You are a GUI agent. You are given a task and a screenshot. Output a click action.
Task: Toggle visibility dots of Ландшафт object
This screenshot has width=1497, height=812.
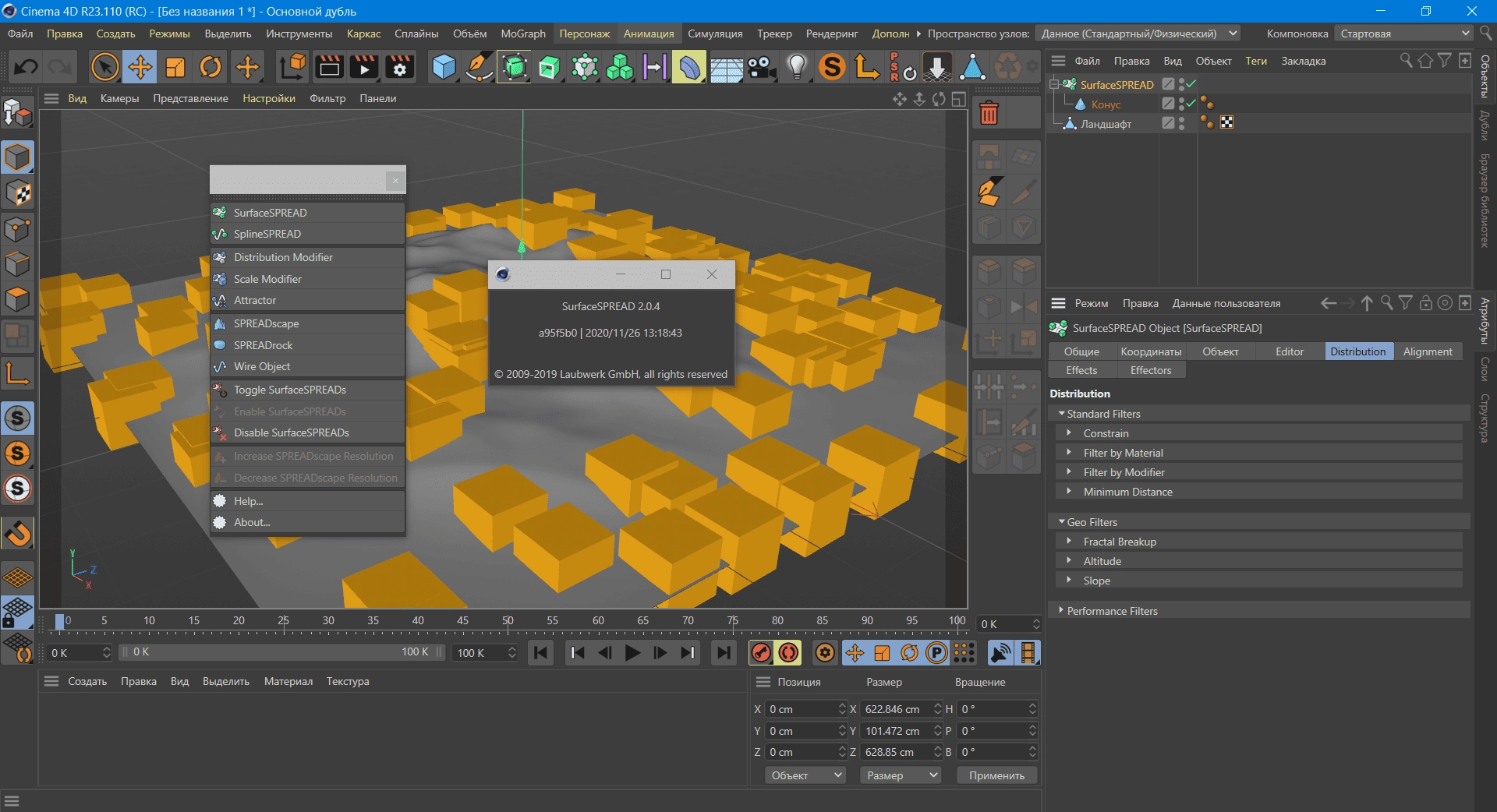pos(1182,123)
